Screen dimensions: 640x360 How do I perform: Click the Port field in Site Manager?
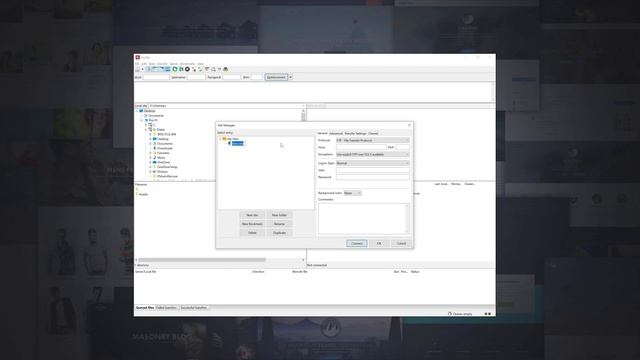(402, 147)
